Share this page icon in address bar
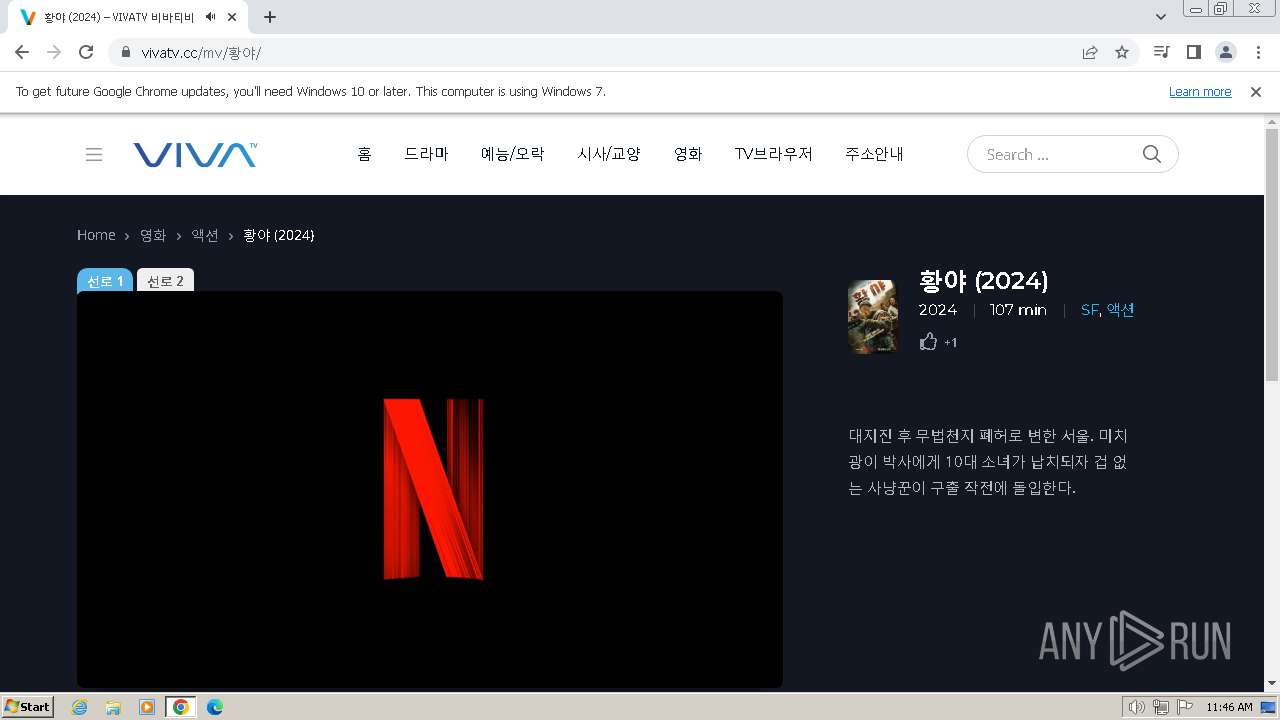1280x720 pixels. coord(1090,52)
